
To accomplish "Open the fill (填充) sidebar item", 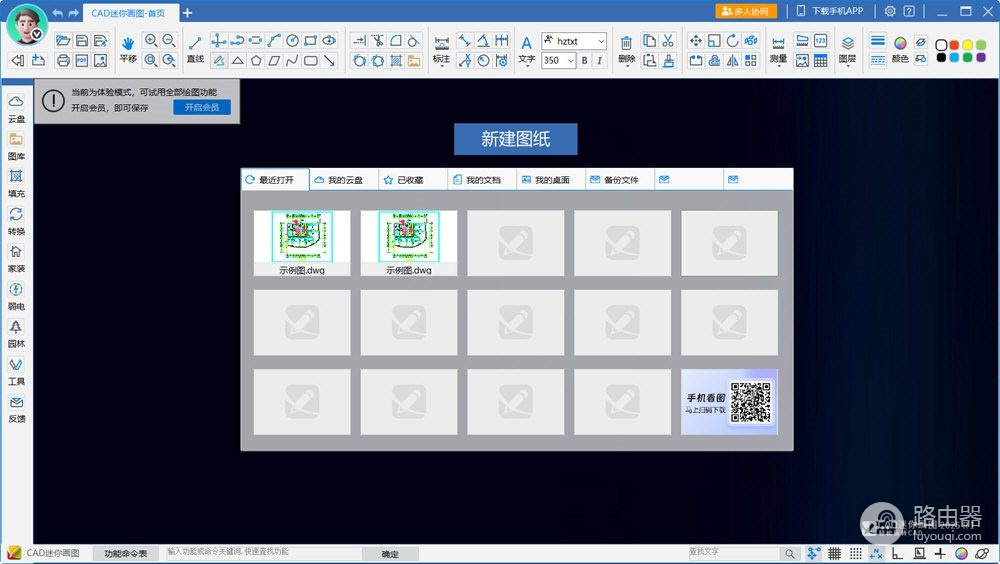I will [16, 183].
